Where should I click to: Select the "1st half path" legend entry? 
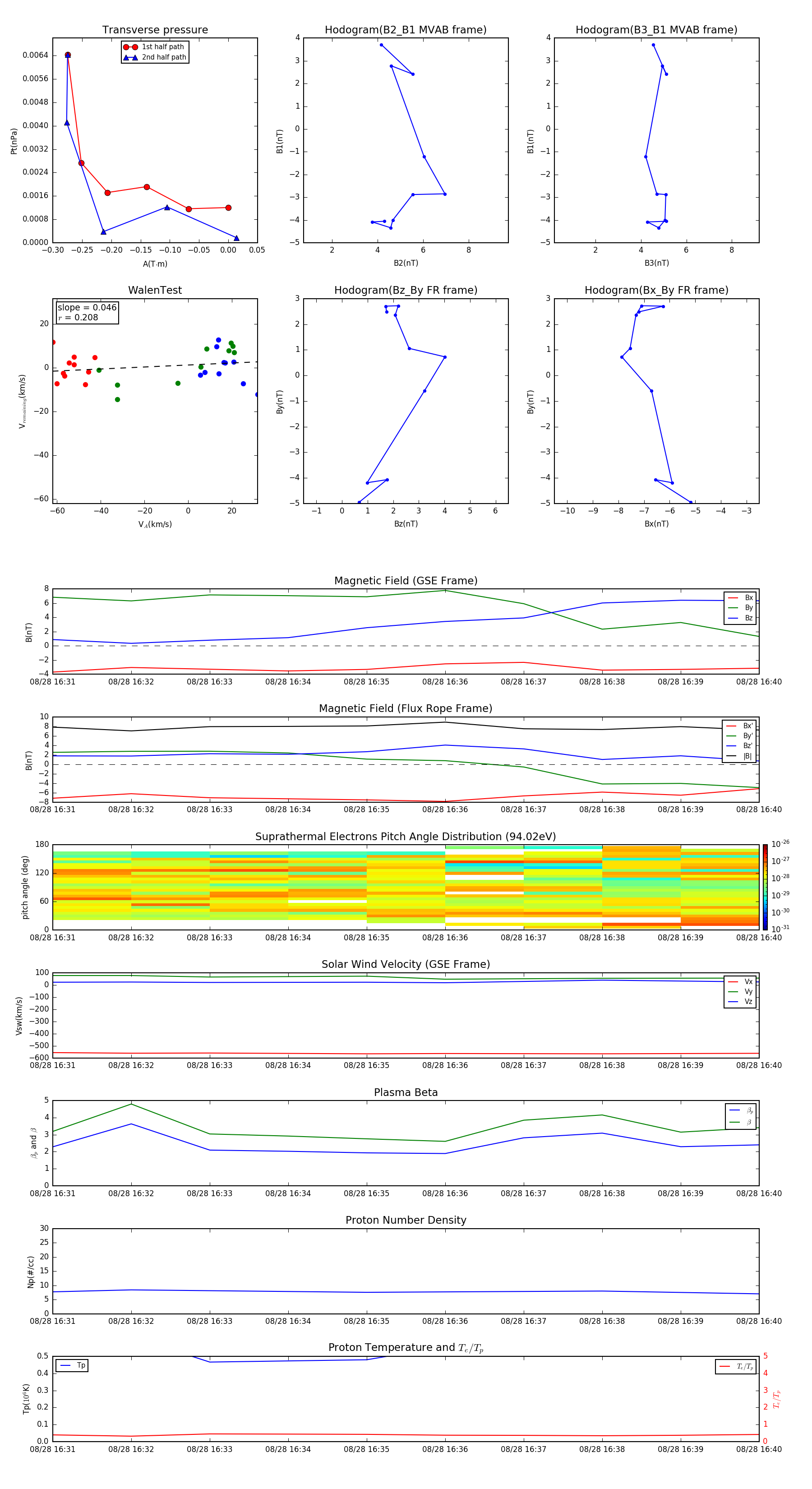coord(154,47)
